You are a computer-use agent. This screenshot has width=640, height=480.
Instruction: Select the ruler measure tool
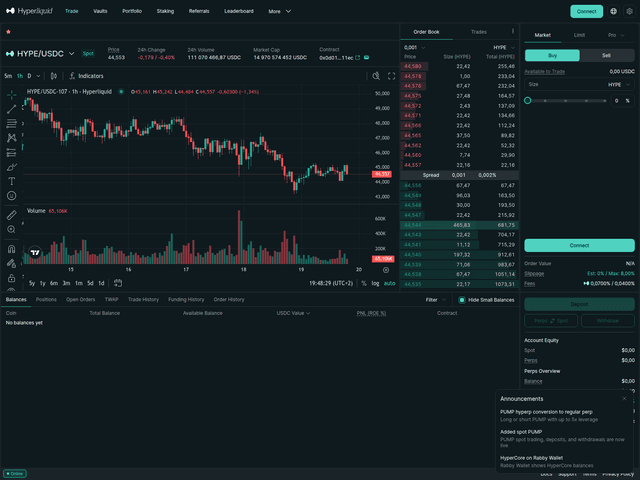pyautogui.click(x=11, y=215)
